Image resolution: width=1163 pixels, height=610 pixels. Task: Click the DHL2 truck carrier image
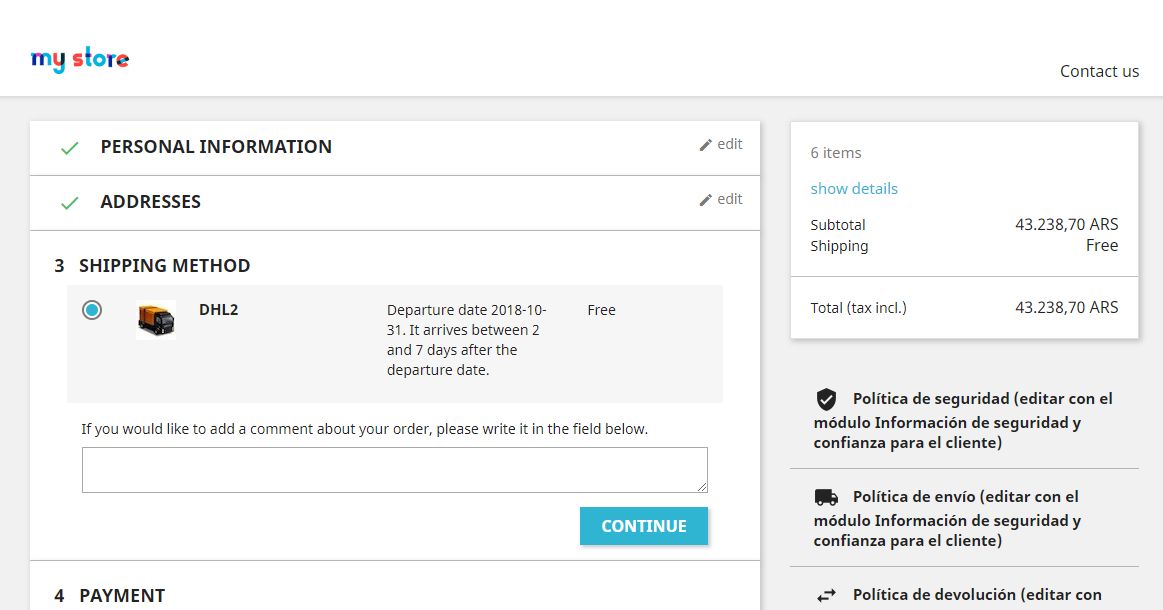(x=156, y=320)
